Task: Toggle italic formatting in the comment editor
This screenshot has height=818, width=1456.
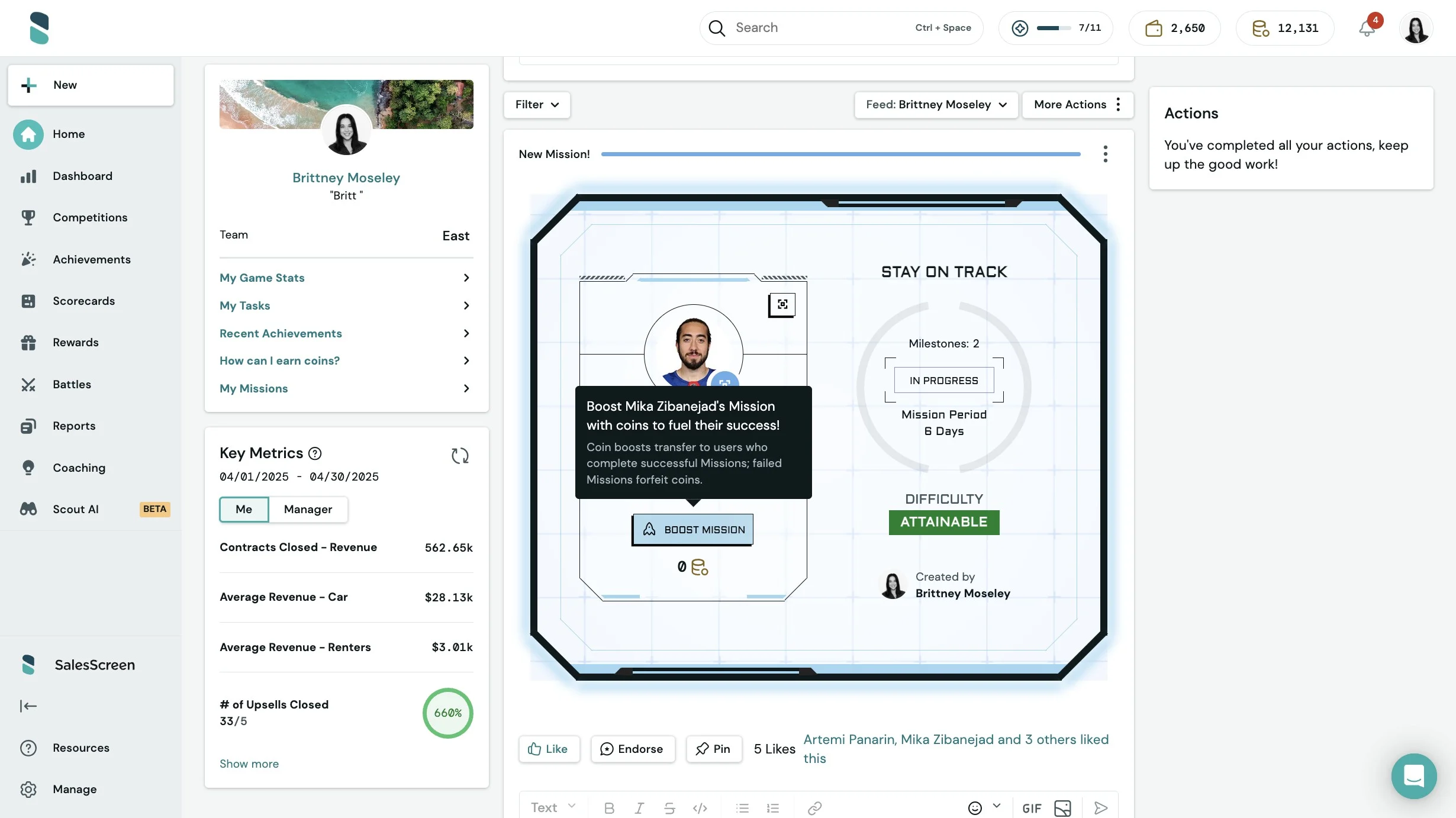Action: click(639, 809)
